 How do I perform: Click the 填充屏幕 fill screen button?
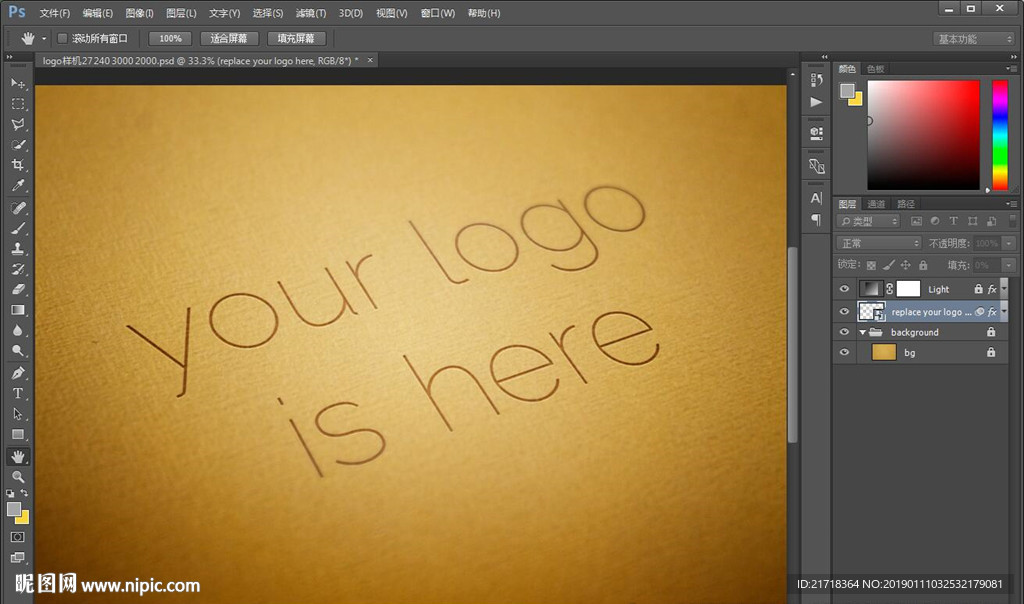click(x=296, y=39)
